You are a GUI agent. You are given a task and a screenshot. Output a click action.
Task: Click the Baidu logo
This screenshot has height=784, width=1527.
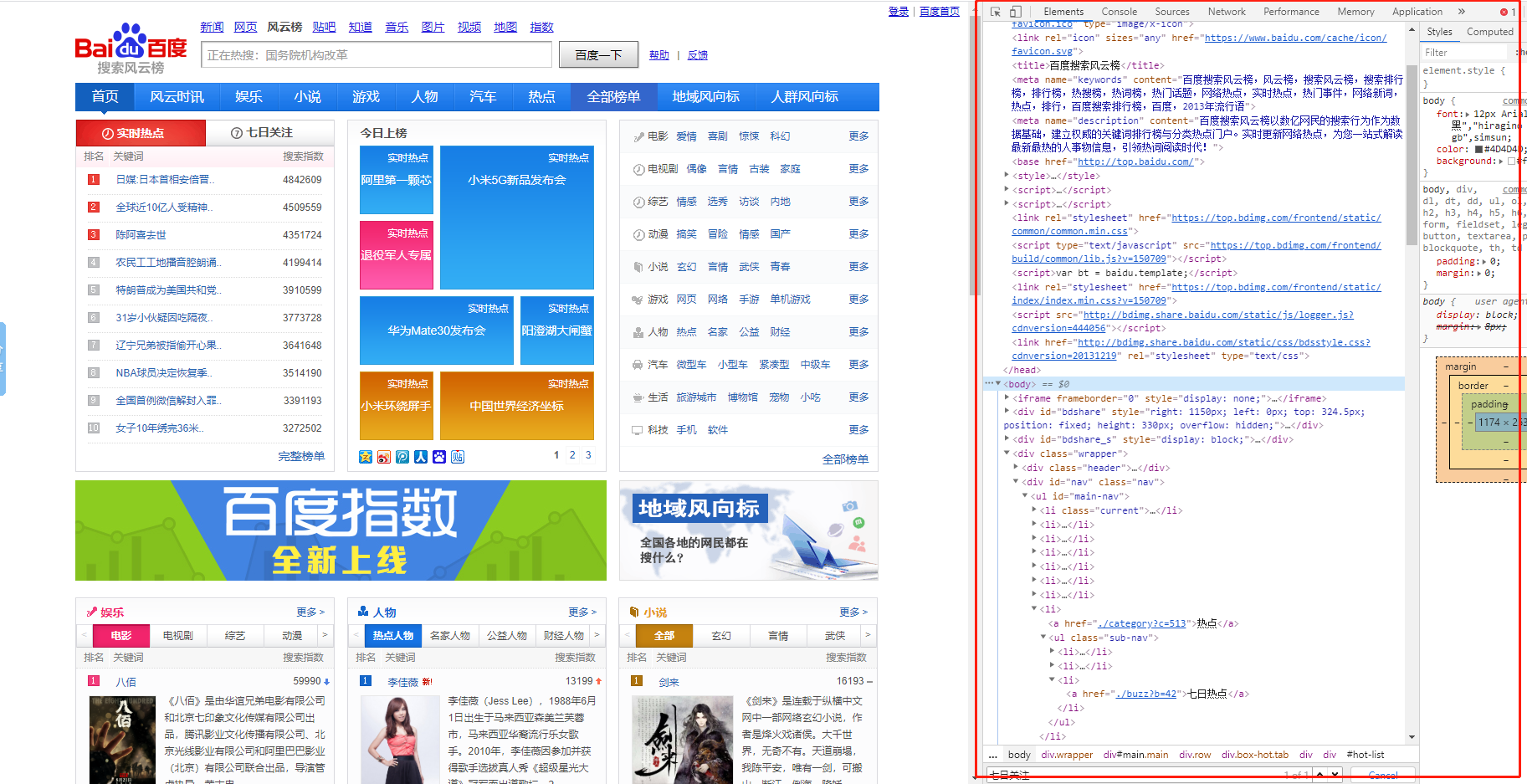pyautogui.click(x=131, y=49)
